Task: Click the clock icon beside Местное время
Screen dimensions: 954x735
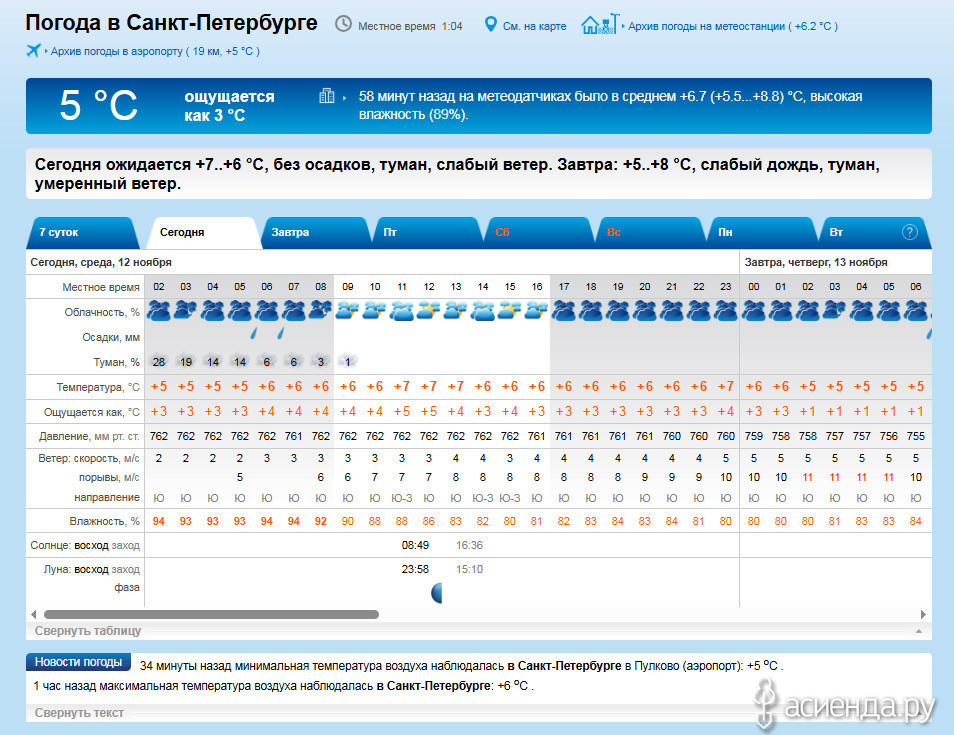Action: pos(343,24)
